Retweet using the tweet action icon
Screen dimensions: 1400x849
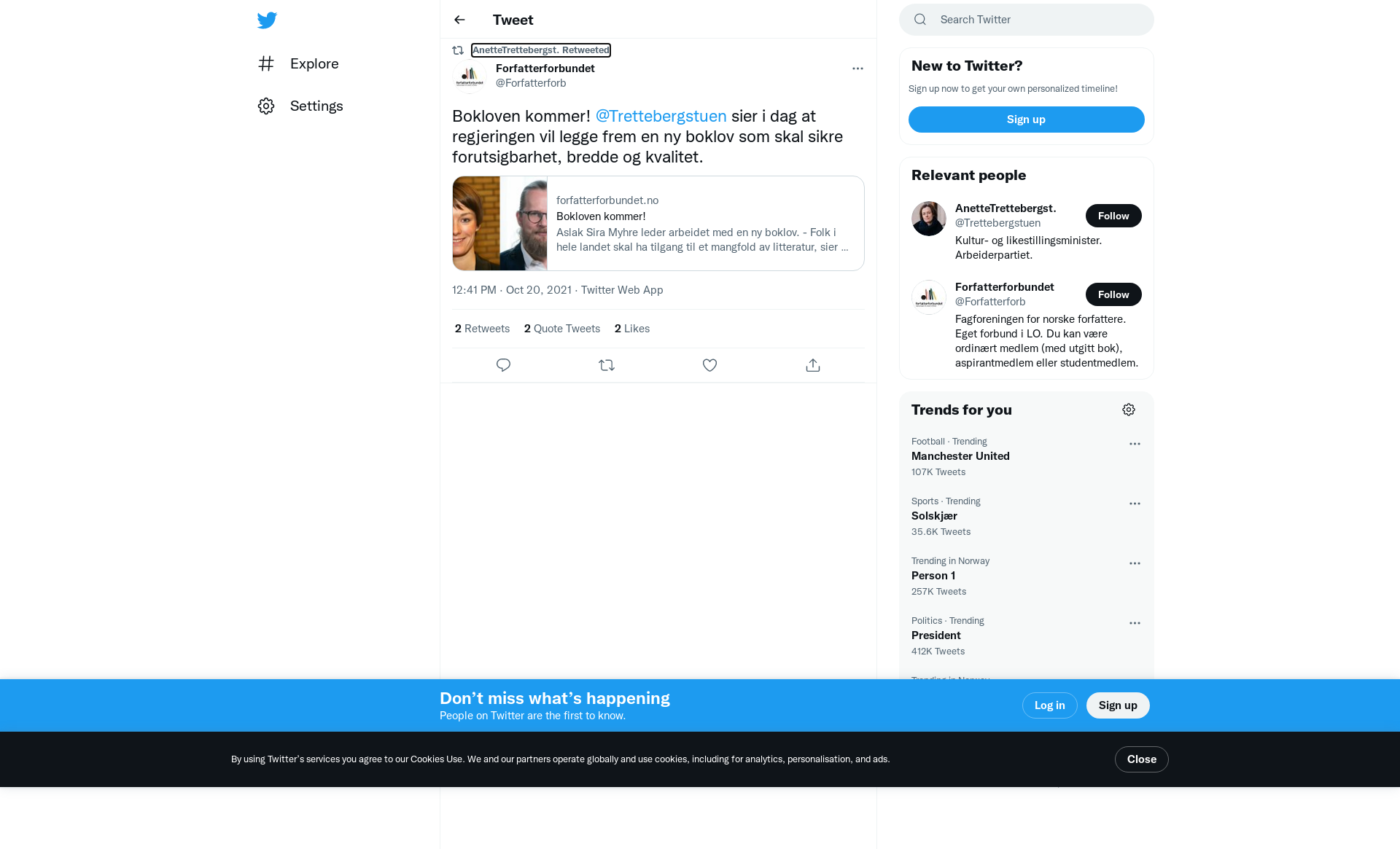[607, 365]
